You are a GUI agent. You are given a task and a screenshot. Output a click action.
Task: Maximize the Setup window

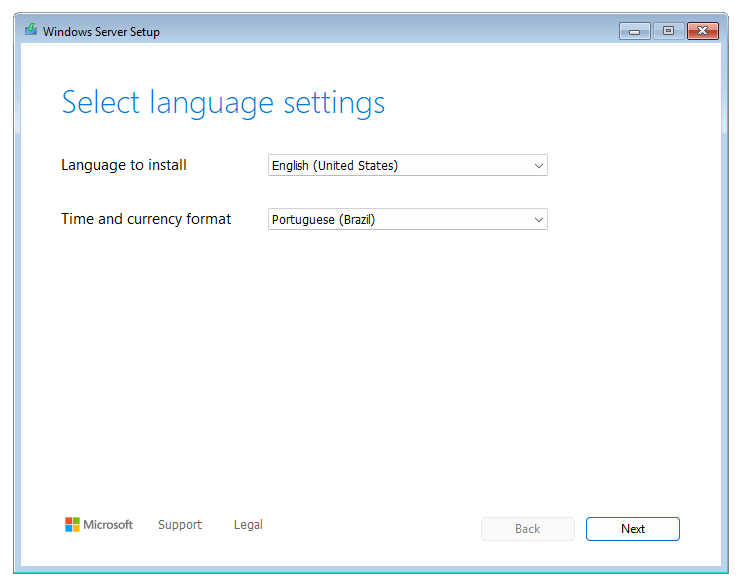[668, 31]
